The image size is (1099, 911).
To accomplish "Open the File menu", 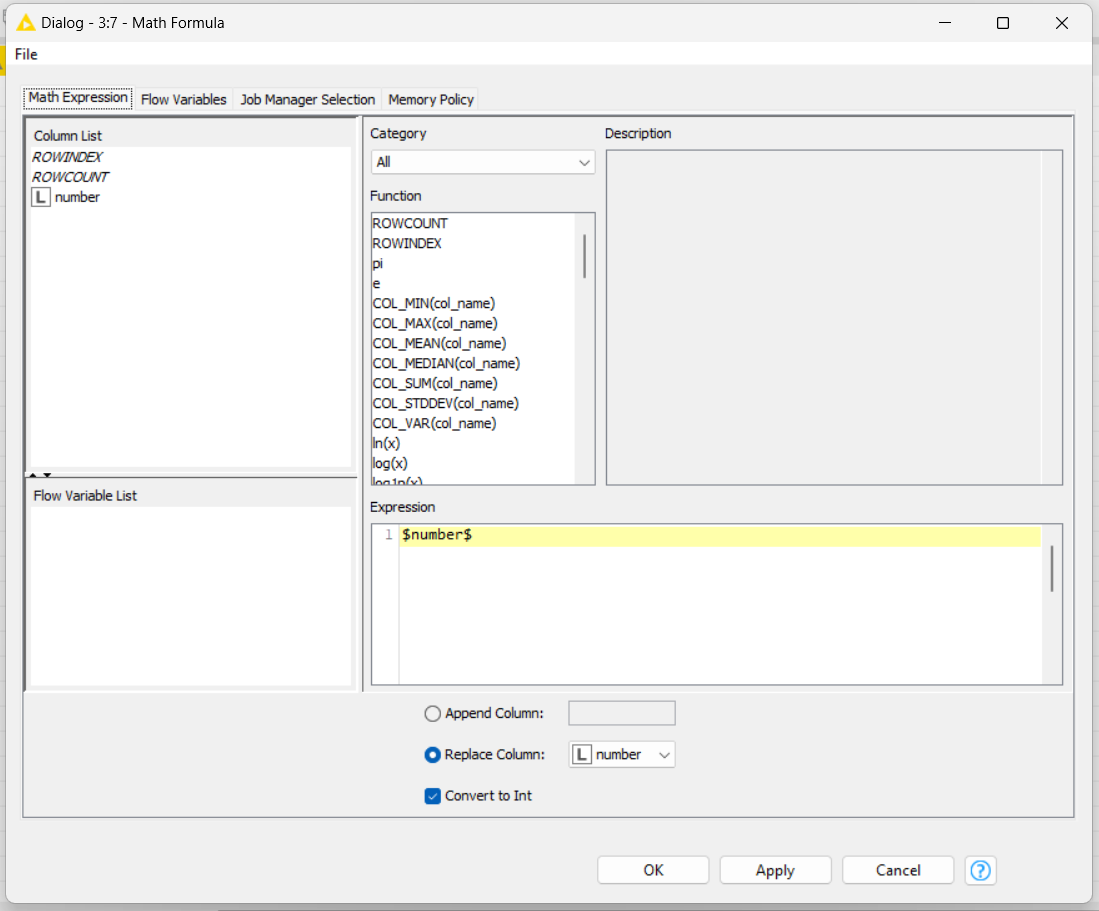I will [x=26, y=54].
